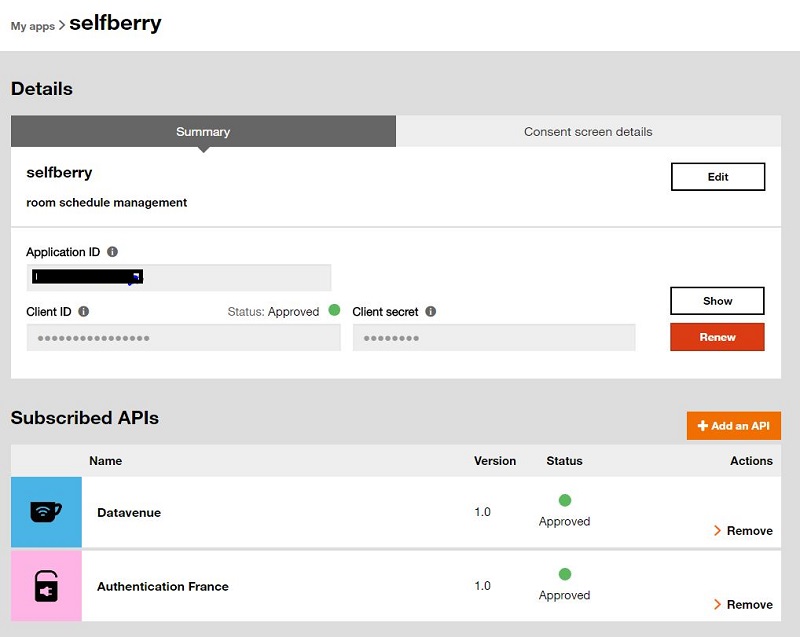Click Datavenue version 1.0 value

[483, 512]
